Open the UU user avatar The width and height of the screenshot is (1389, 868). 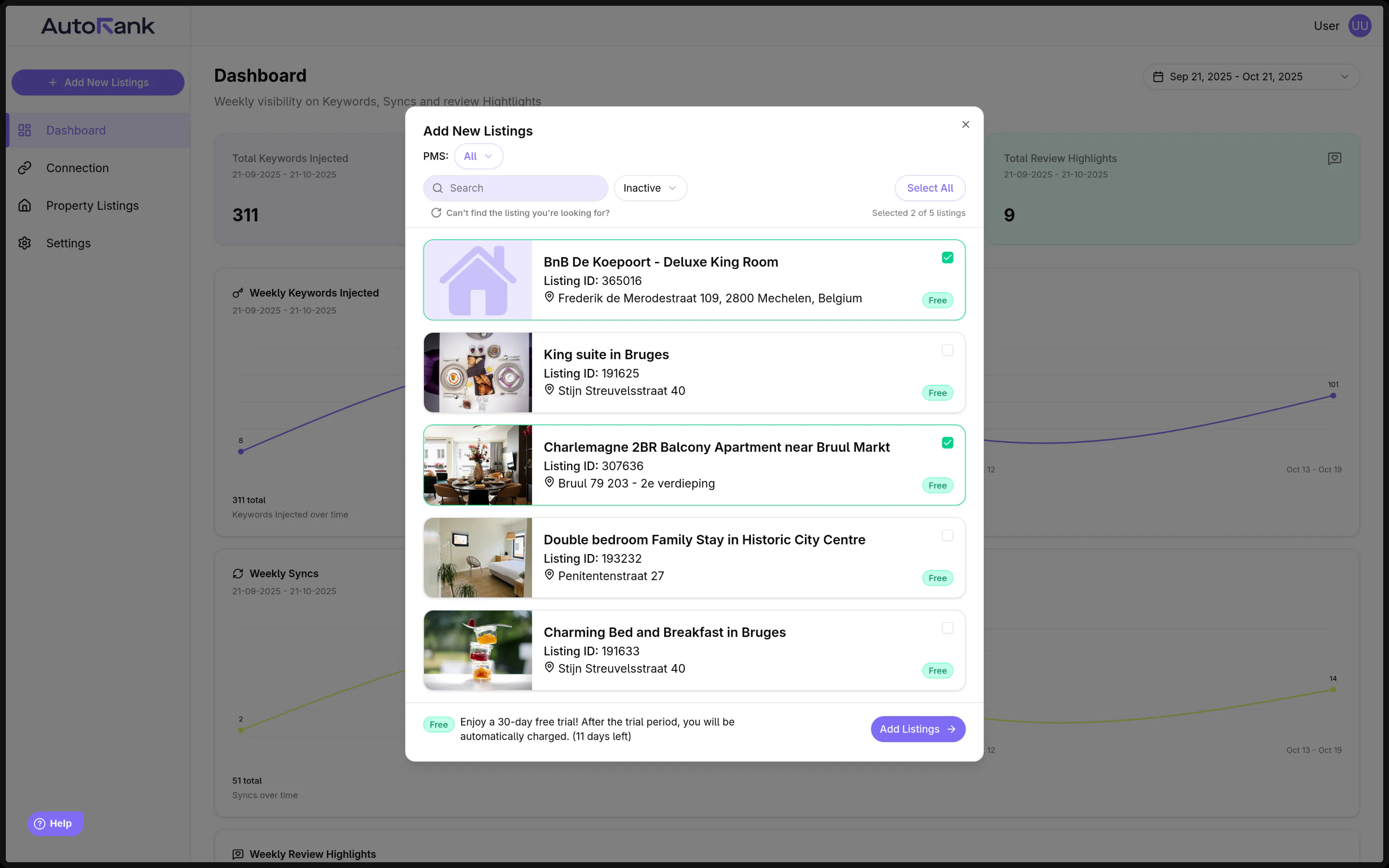click(x=1360, y=26)
